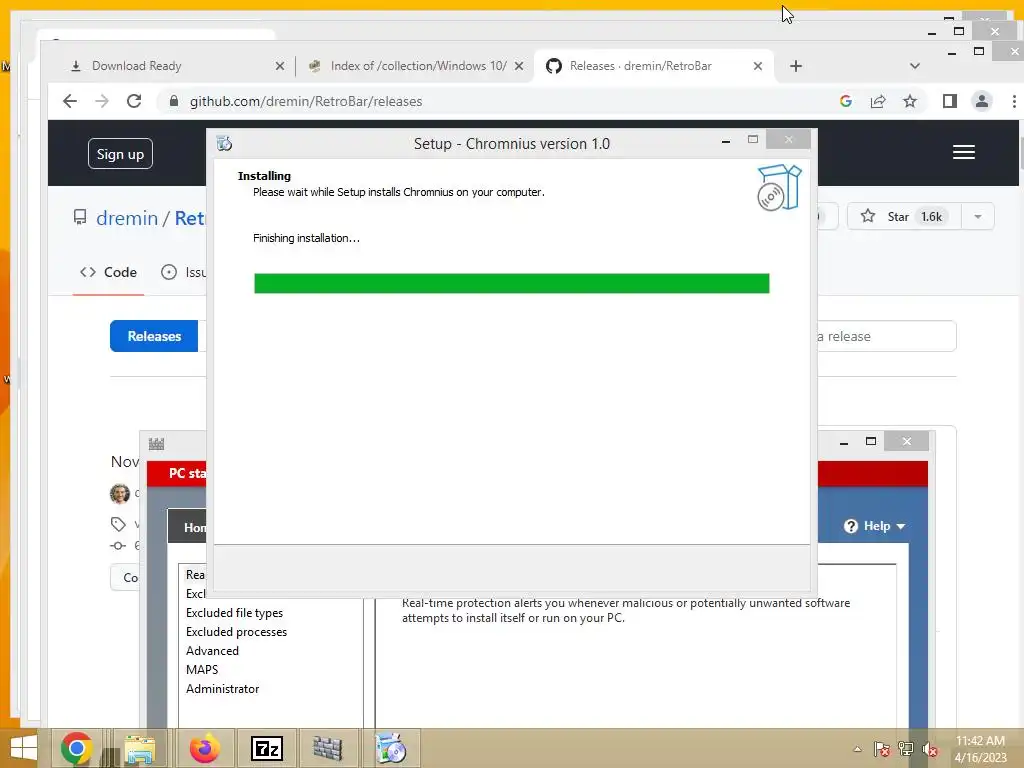Screen dimensions: 1024x768
Task: Click the muted volume tray icon
Action: (x=929, y=749)
